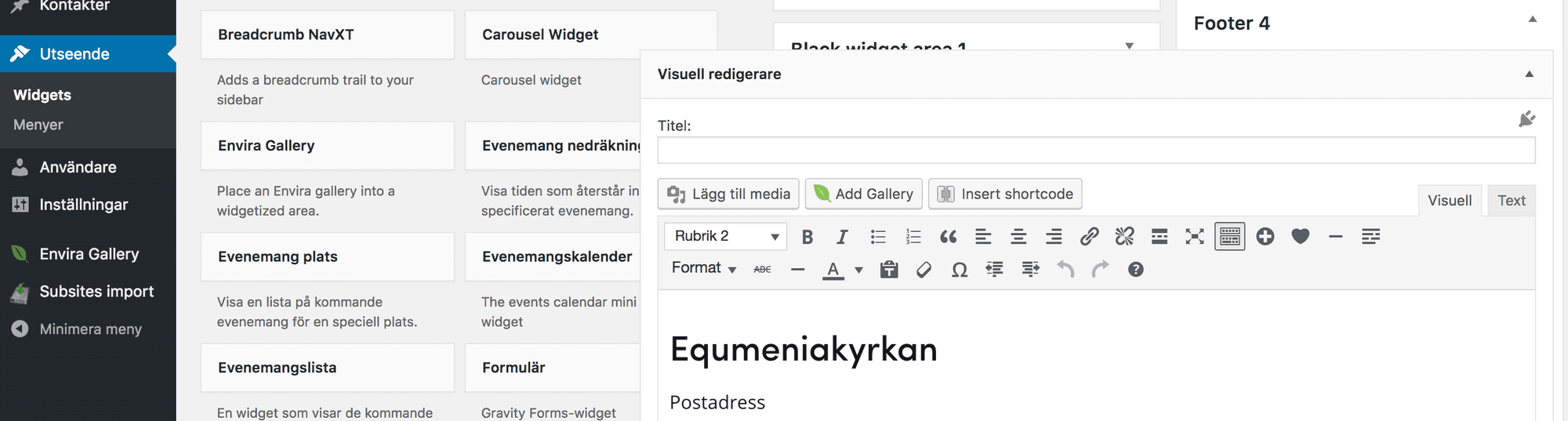Image resolution: width=1568 pixels, height=421 pixels.
Task: Click the paste as text clipboard icon
Action: click(888, 270)
